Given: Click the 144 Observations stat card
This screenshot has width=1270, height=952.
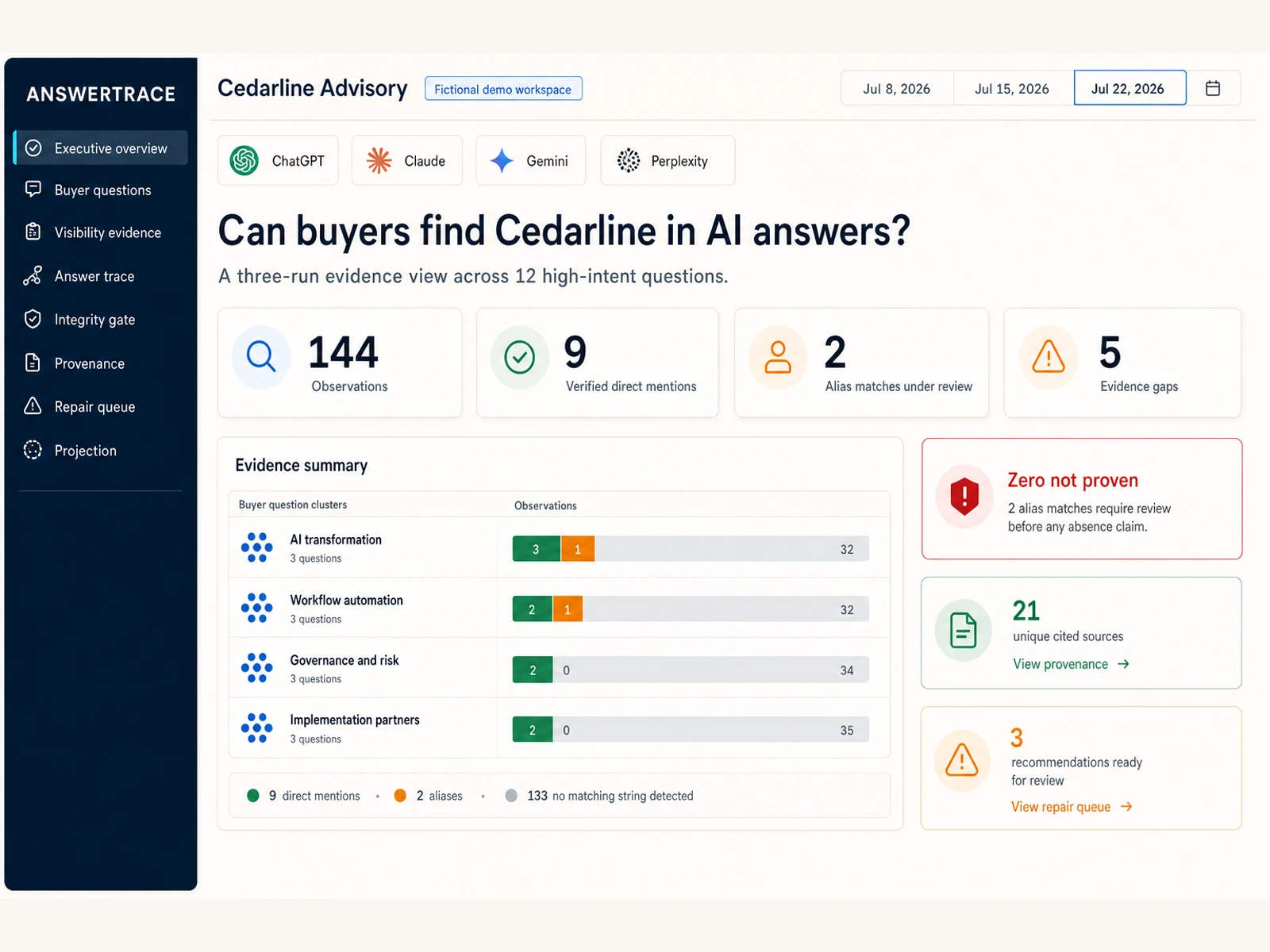Looking at the screenshot, I should point(340,363).
